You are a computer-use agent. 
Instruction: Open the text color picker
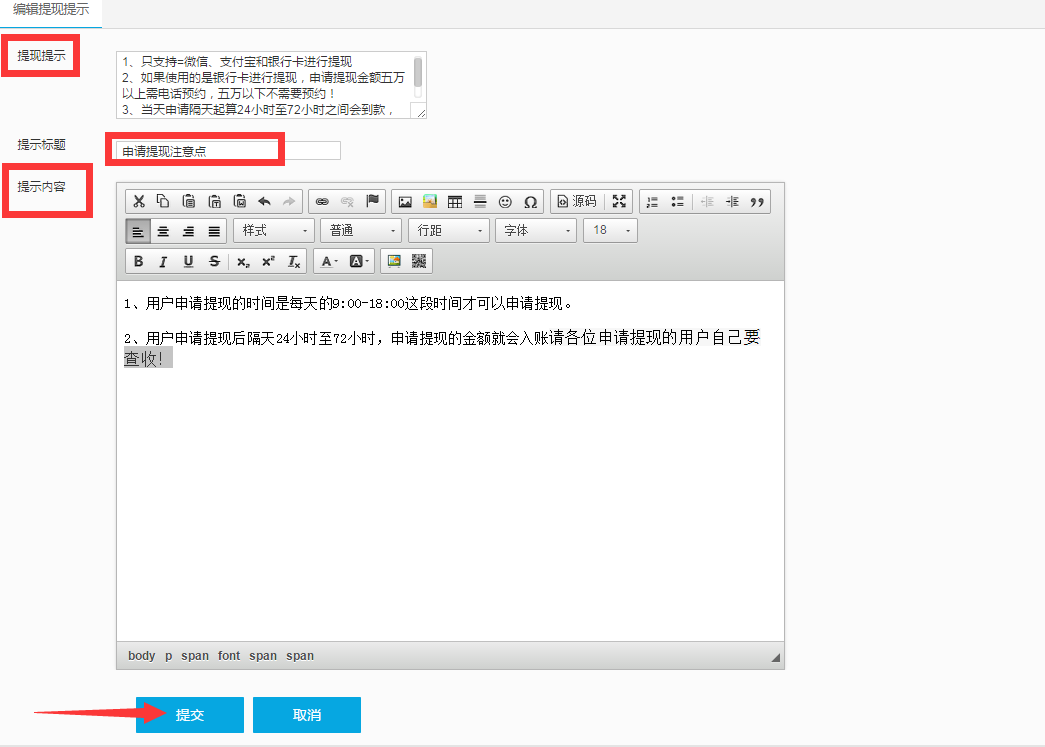click(327, 261)
